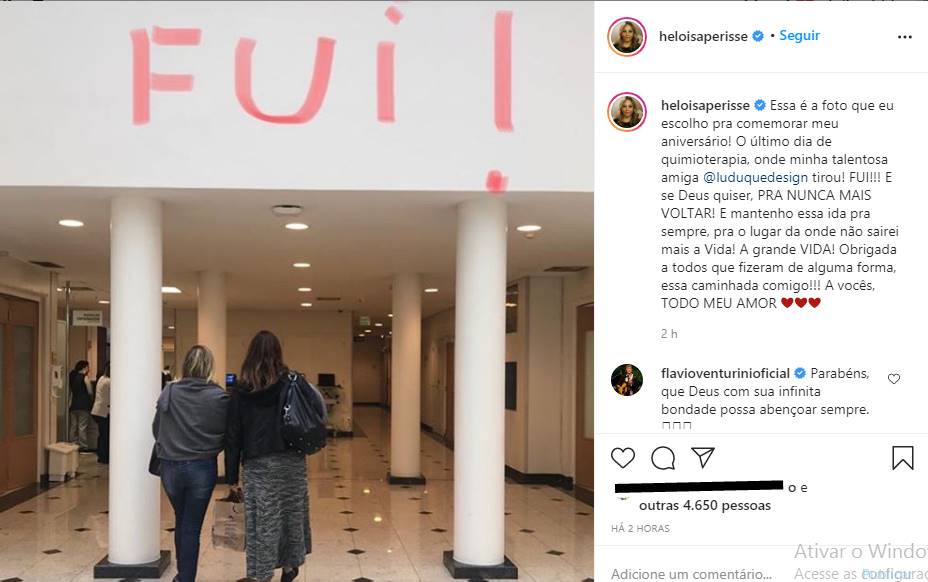The width and height of the screenshot is (928, 582).
Task: Share post via paper plane icon
Action: tap(703, 458)
